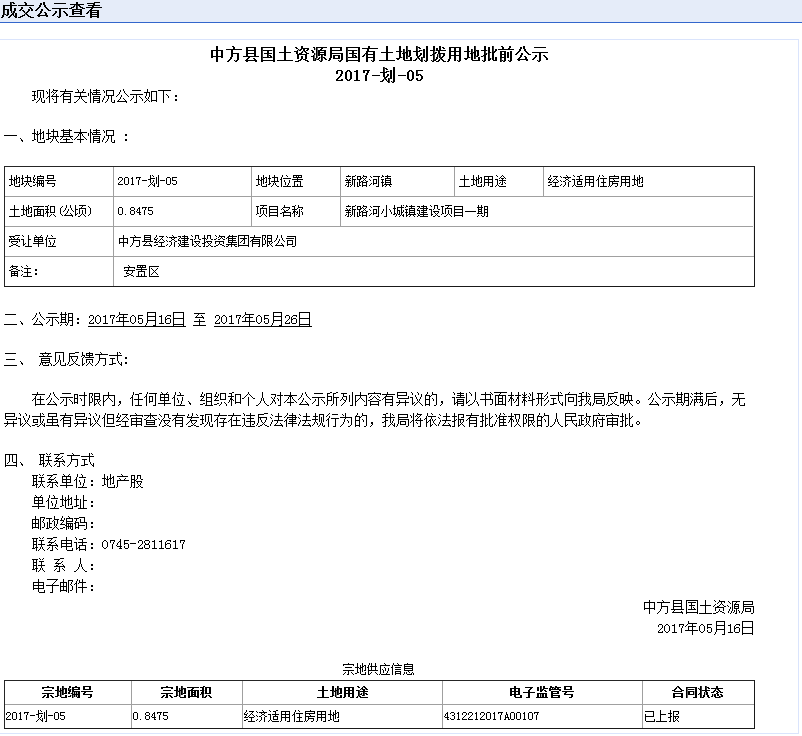Click the 已上报 contract status cell
The height and width of the screenshot is (736, 802).
[x=662, y=717]
